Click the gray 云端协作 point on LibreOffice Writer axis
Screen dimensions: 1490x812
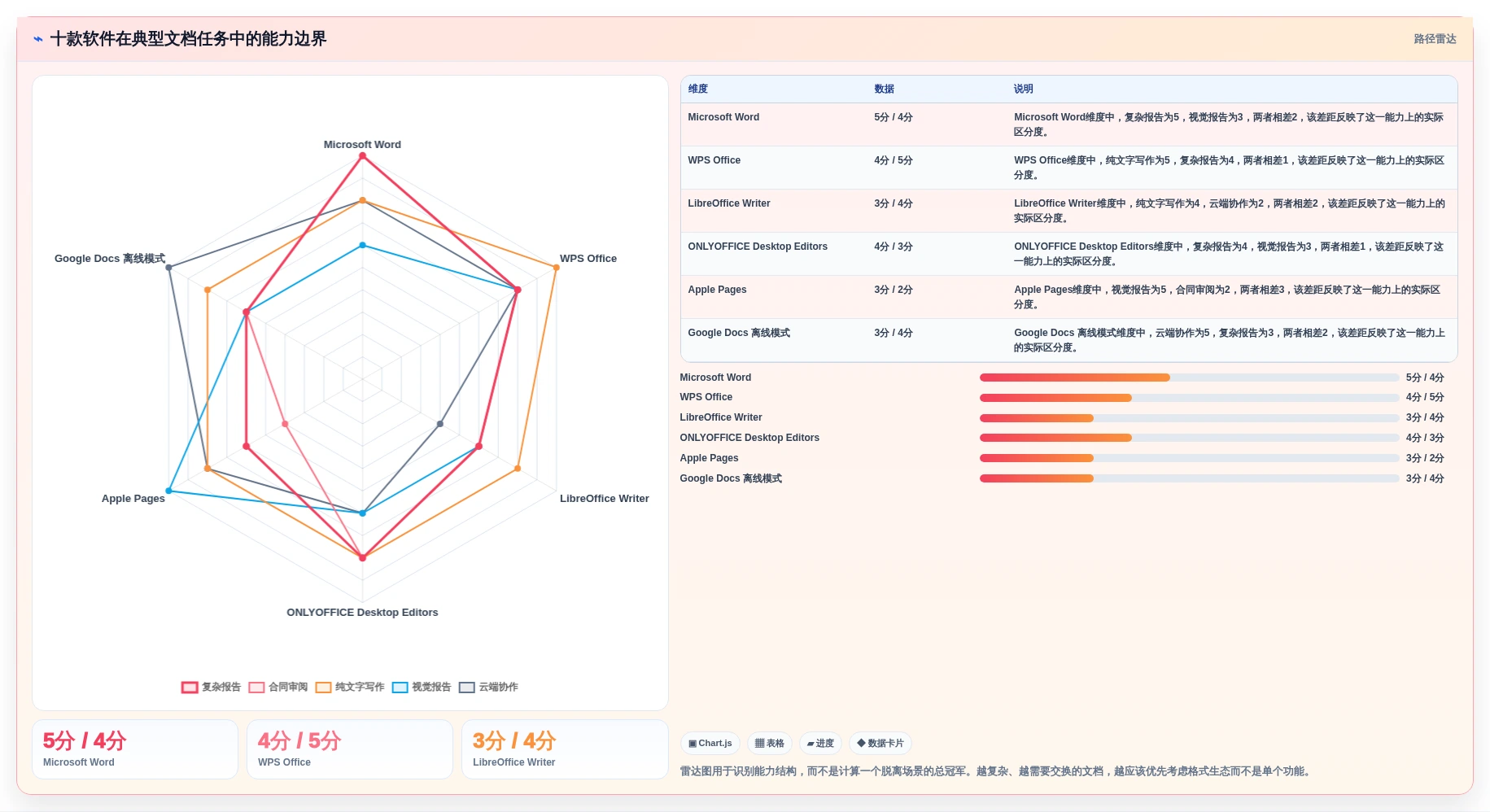(x=440, y=424)
